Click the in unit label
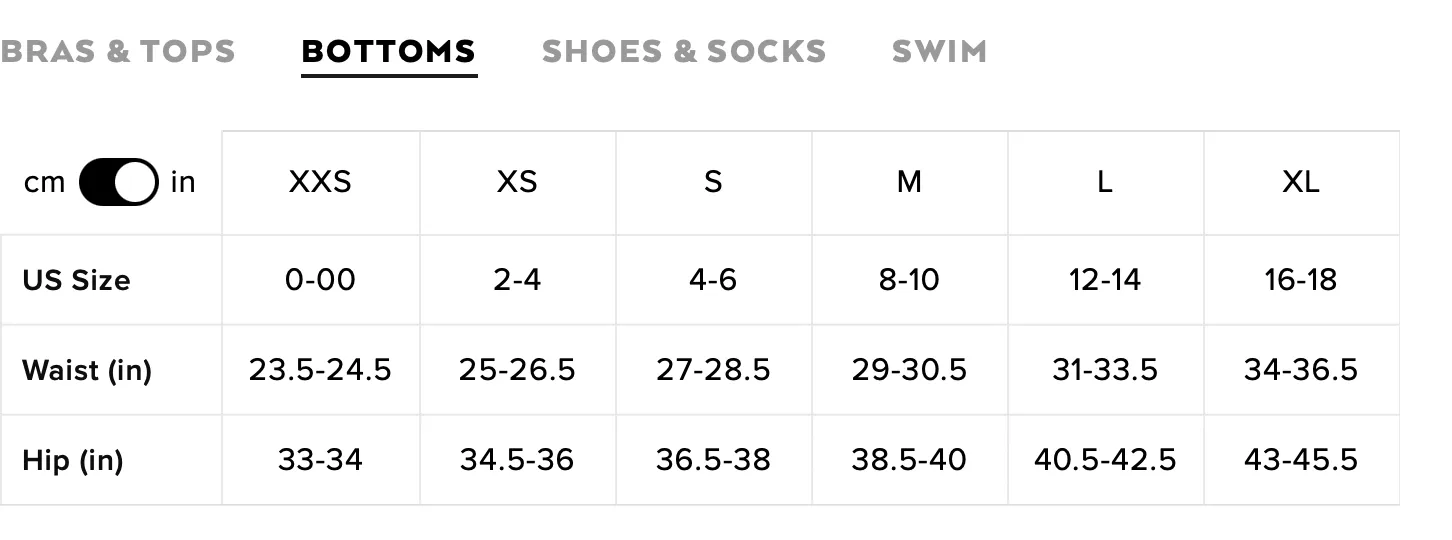This screenshot has height=540, width=1452. (183, 182)
